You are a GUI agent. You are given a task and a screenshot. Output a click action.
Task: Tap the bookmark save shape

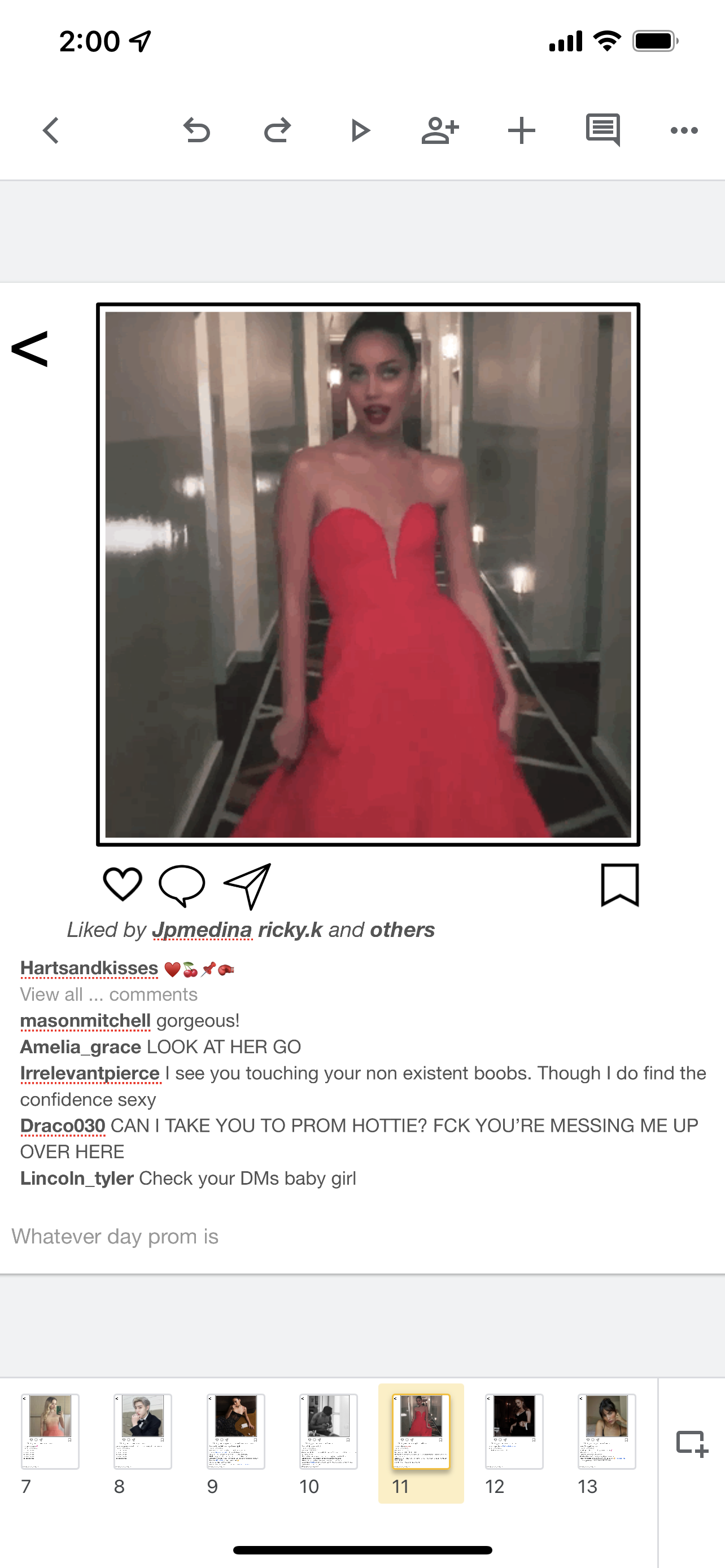coord(619,884)
